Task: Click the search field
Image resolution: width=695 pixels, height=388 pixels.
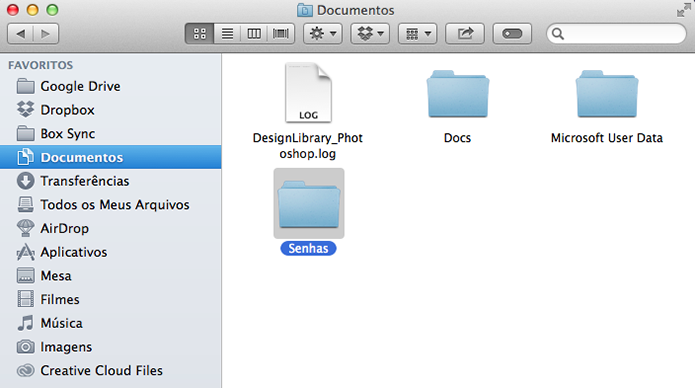Action: tap(616, 34)
